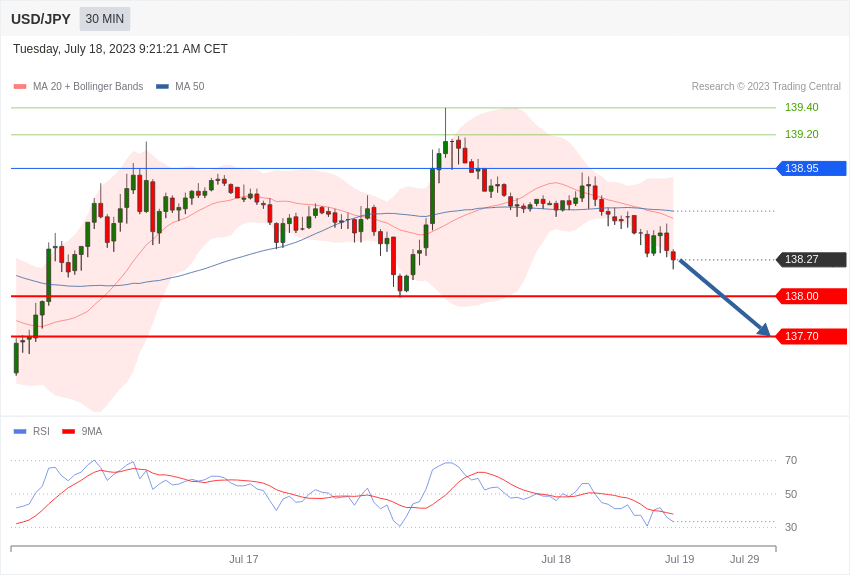The image size is (850, 576).
Task: Click the Research © 2023 Trading Central credit
Action: [x=766, y=86]
